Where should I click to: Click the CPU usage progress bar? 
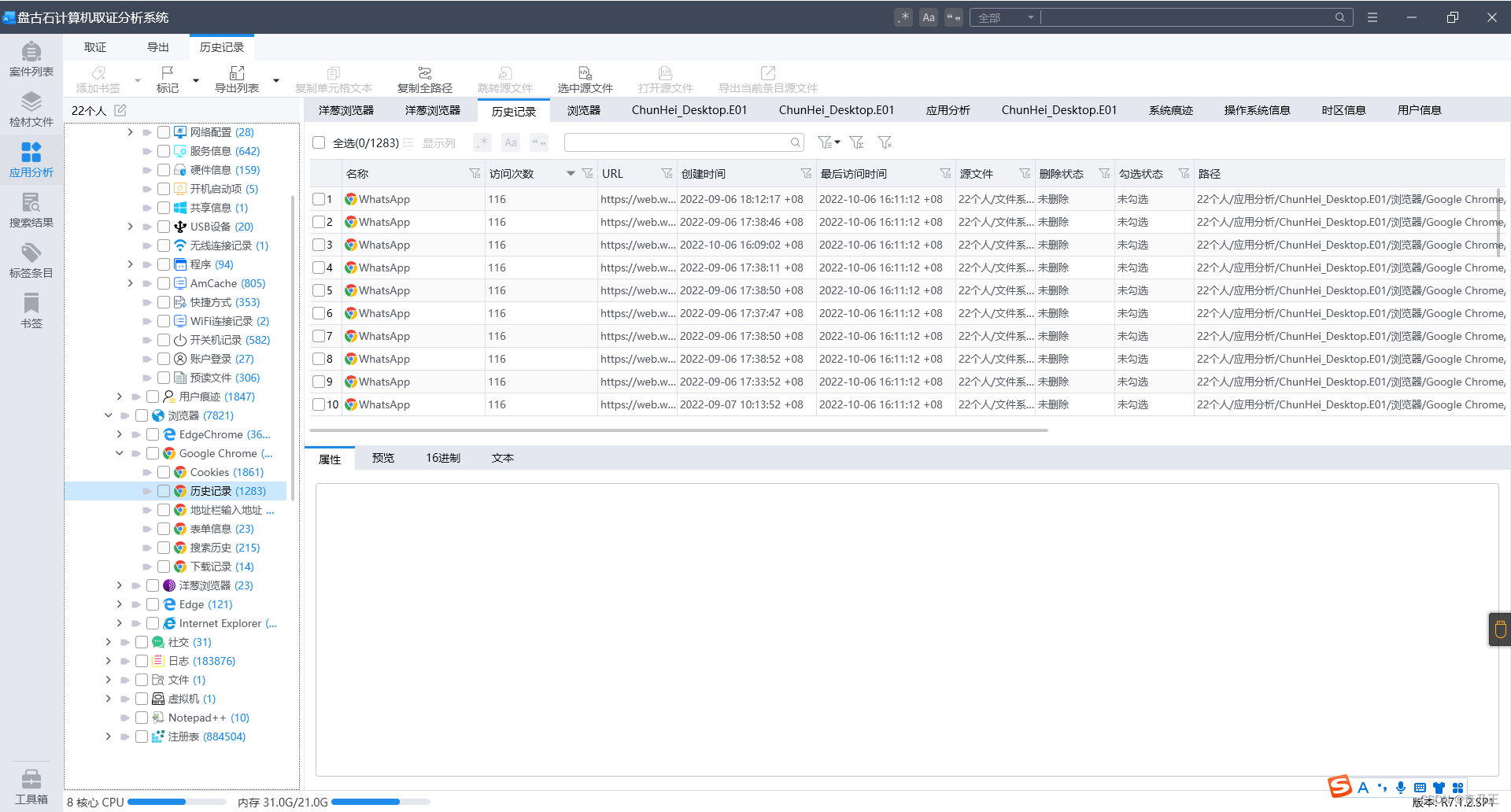coord(176,802)
